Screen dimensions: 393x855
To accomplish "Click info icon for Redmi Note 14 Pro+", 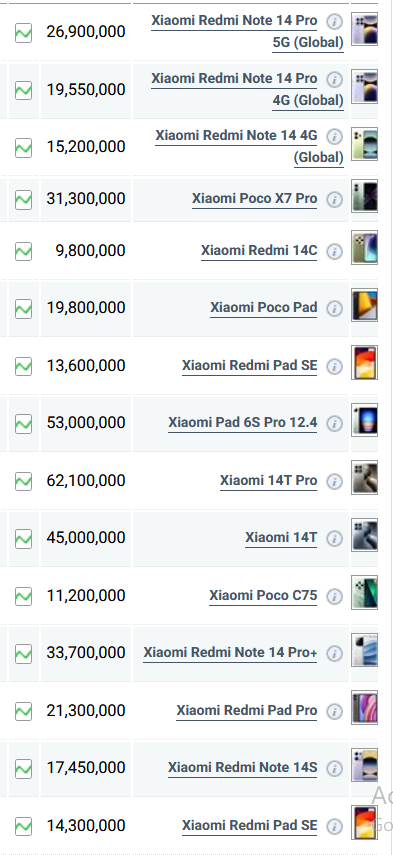I will coord(335,653).
